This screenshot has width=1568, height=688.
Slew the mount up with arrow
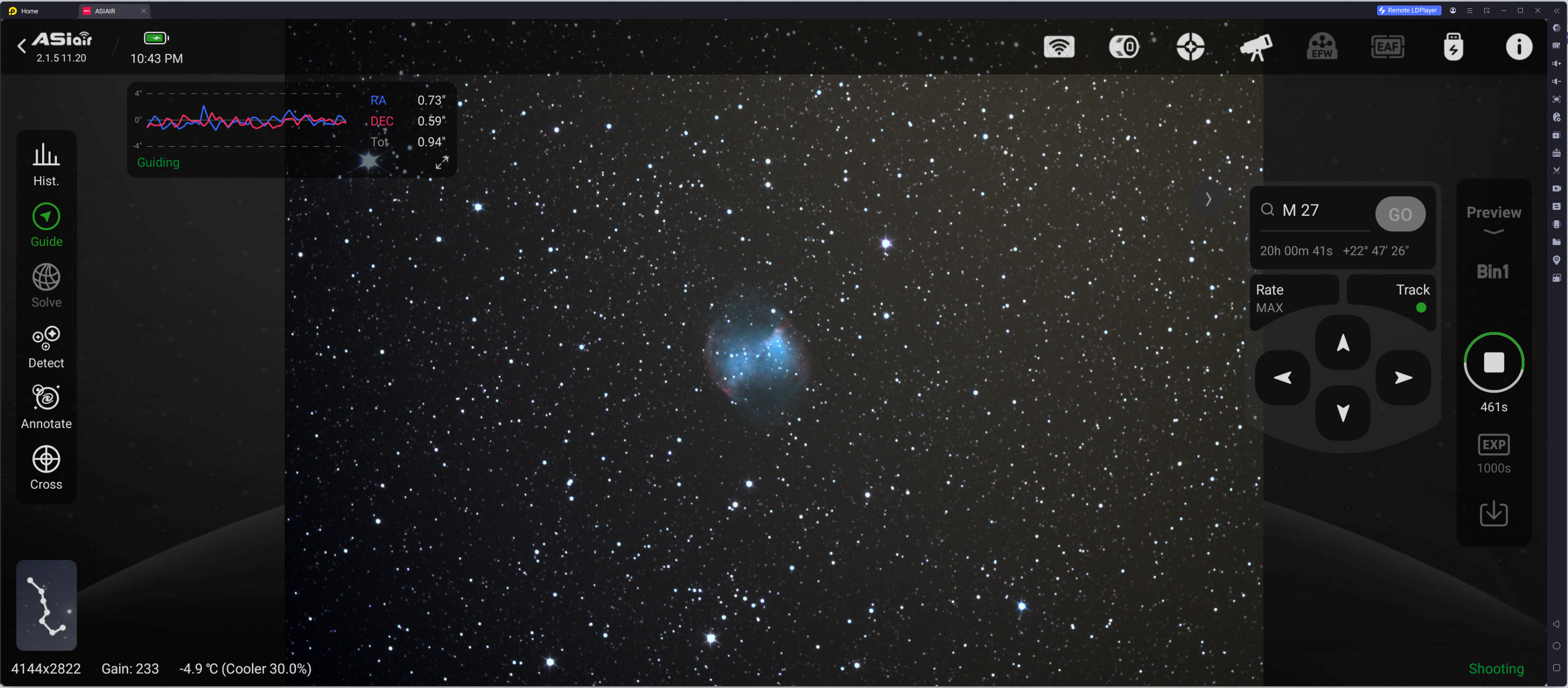(1343, 343)
